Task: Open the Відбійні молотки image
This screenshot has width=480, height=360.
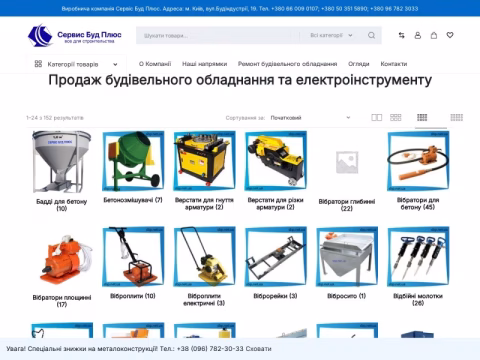Action: click(418, 257)
